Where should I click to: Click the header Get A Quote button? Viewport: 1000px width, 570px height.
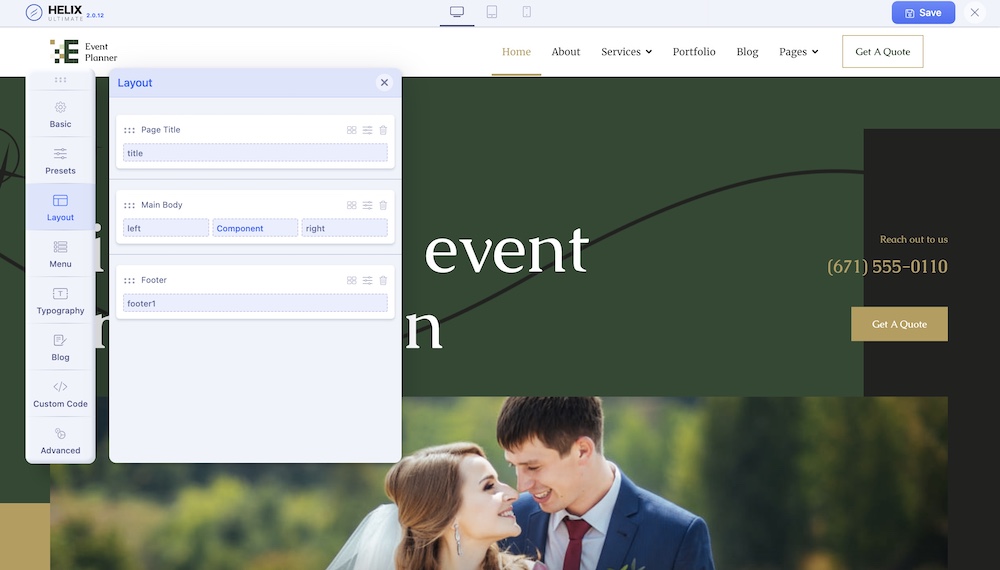(882, 52)
